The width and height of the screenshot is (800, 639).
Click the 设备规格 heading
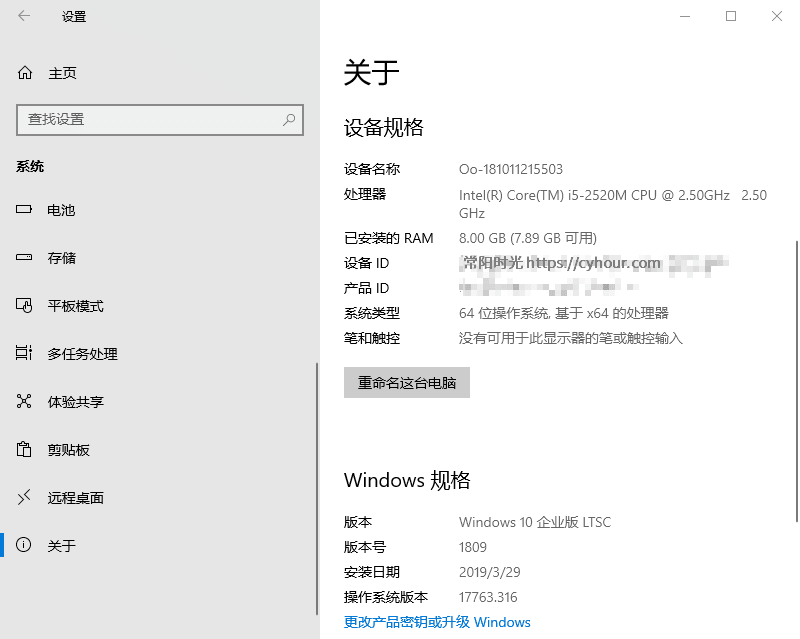(x=384, y=128)
